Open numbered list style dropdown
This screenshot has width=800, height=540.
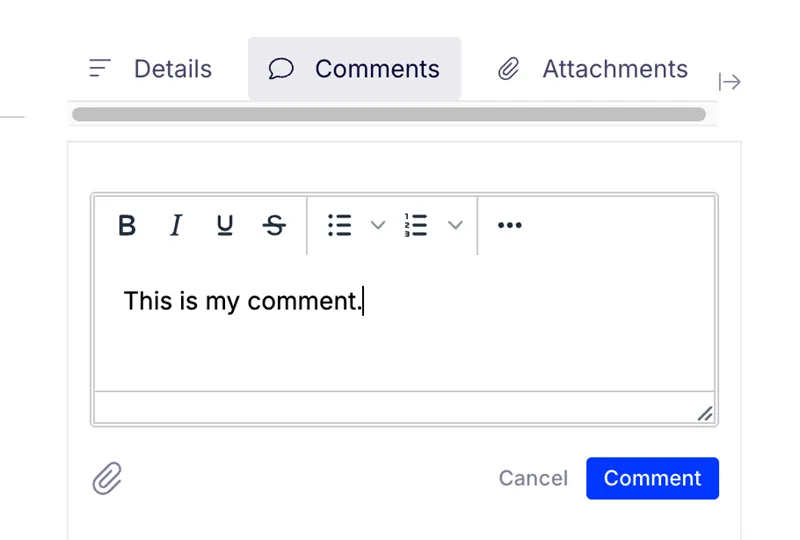[x=455, y=225]
